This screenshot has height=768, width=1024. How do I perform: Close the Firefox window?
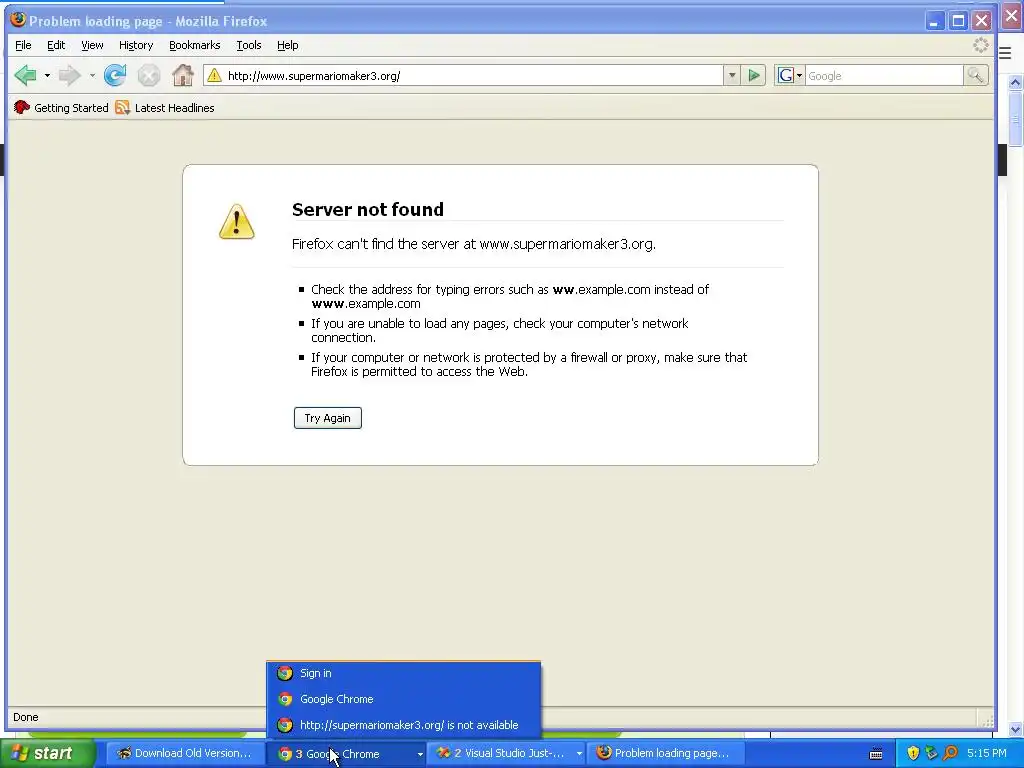pos(982,22)
